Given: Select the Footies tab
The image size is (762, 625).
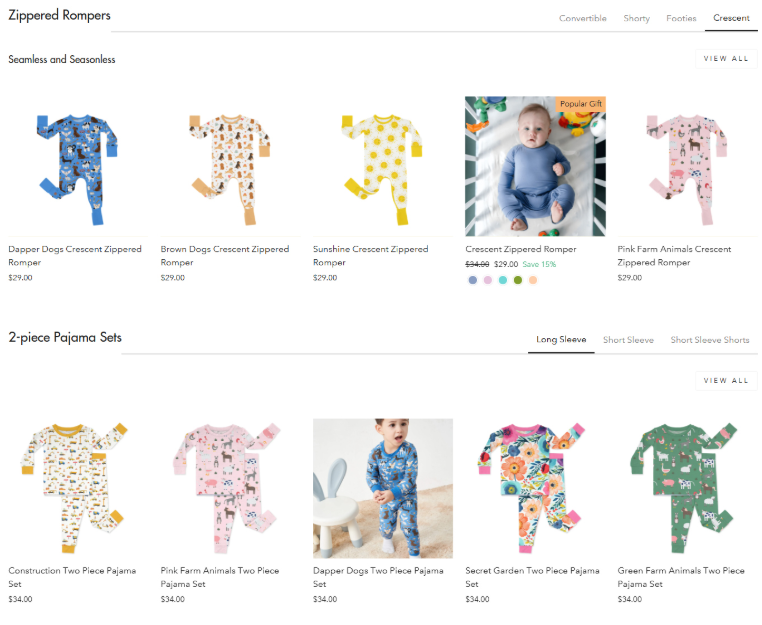Looking at the screenshot, I should click(681, 18).
